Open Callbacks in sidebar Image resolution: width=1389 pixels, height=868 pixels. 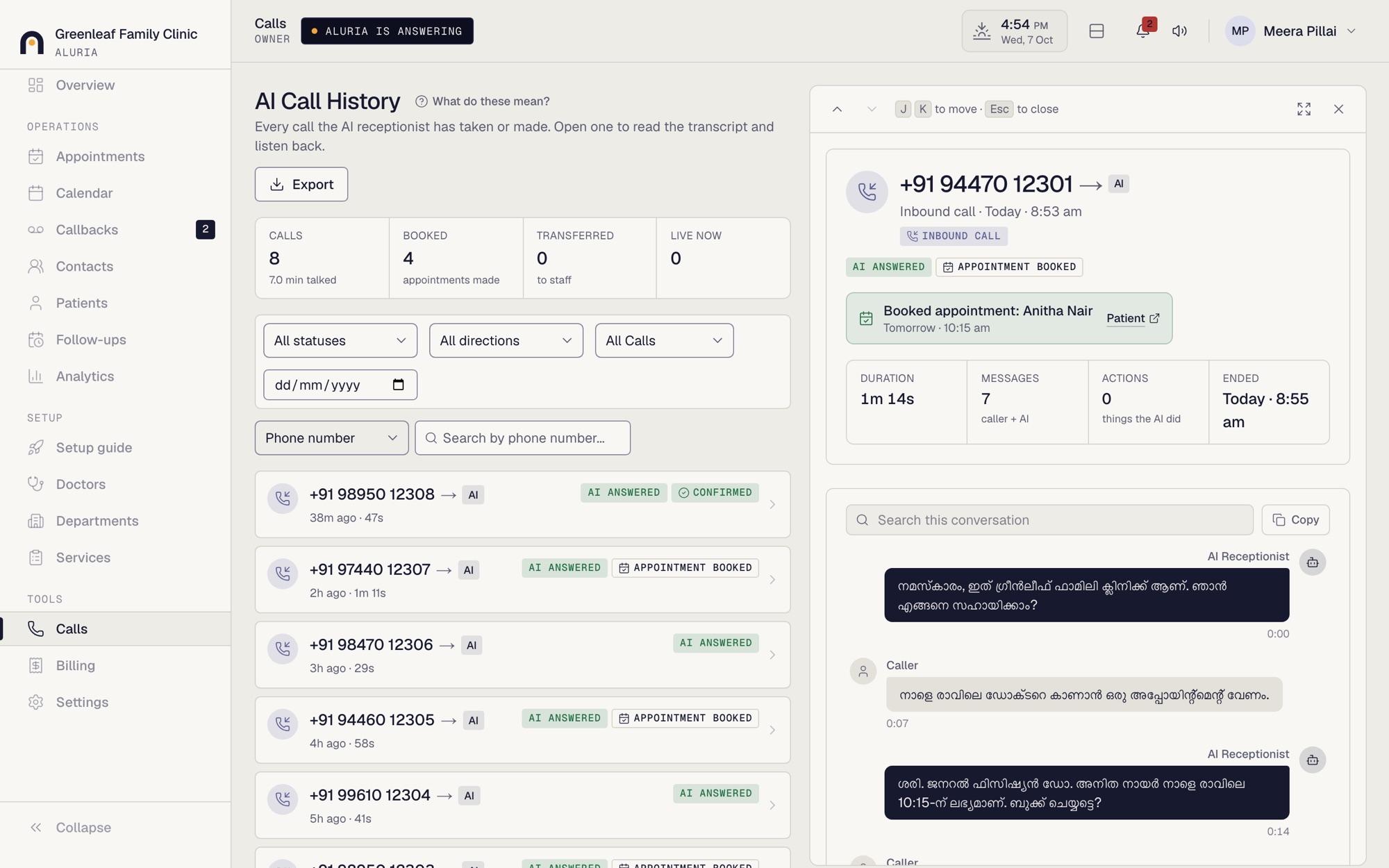115,230
